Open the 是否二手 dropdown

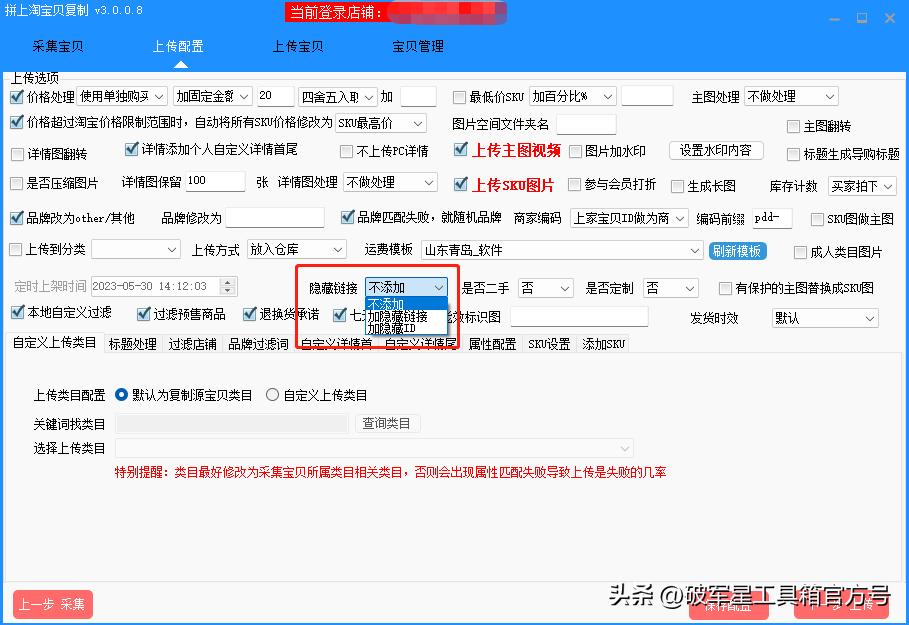click(544, 287)
